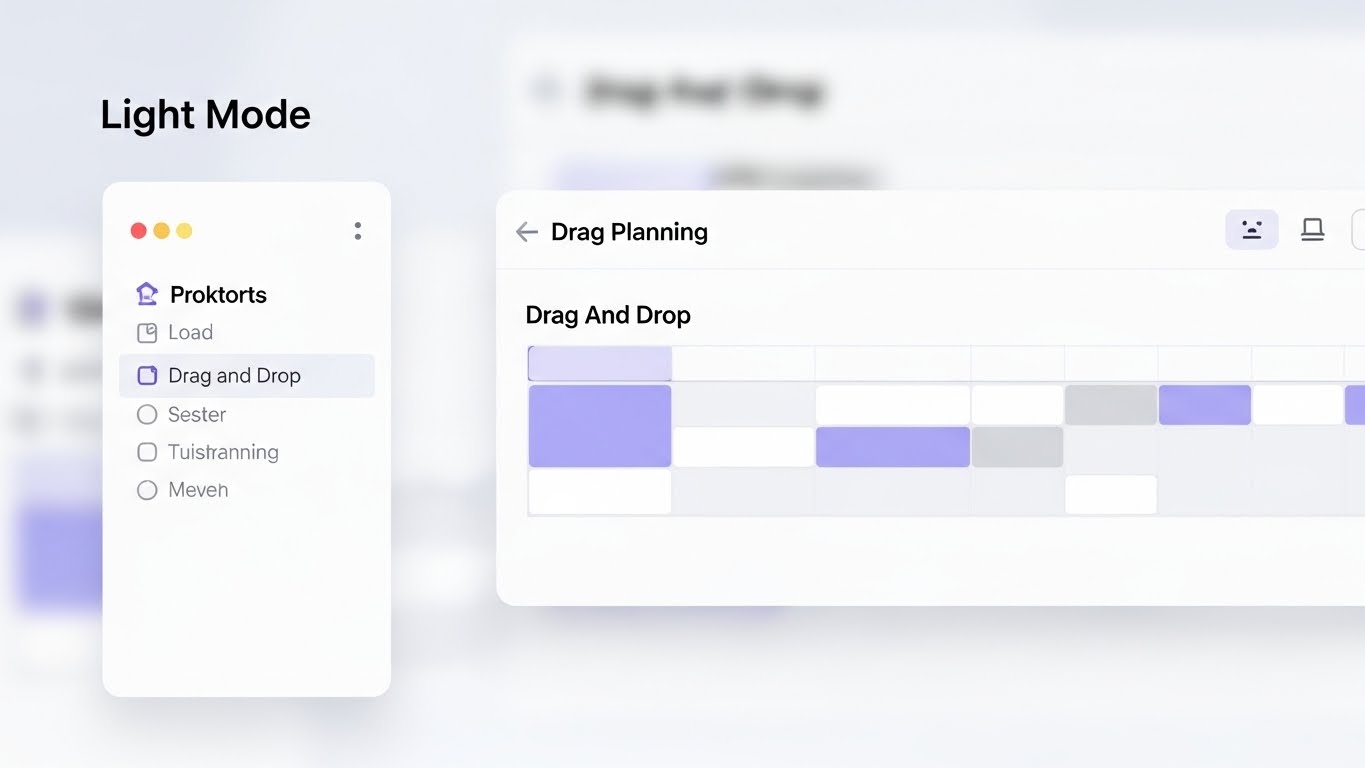This screenshot has width=1365, height=768.
Task: Select the avatar face icon in the toolbar
Action: pos(1251,229)
